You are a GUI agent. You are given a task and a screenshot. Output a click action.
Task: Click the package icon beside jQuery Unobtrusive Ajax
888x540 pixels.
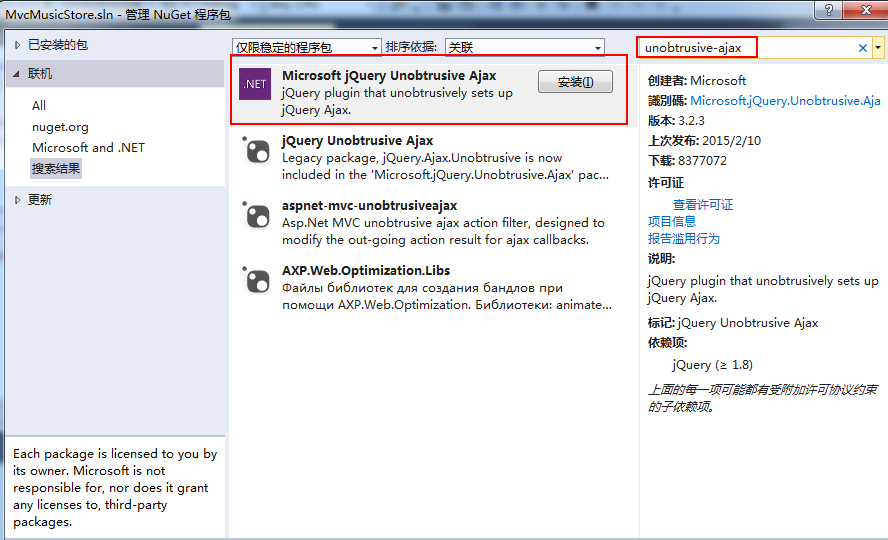256,151
